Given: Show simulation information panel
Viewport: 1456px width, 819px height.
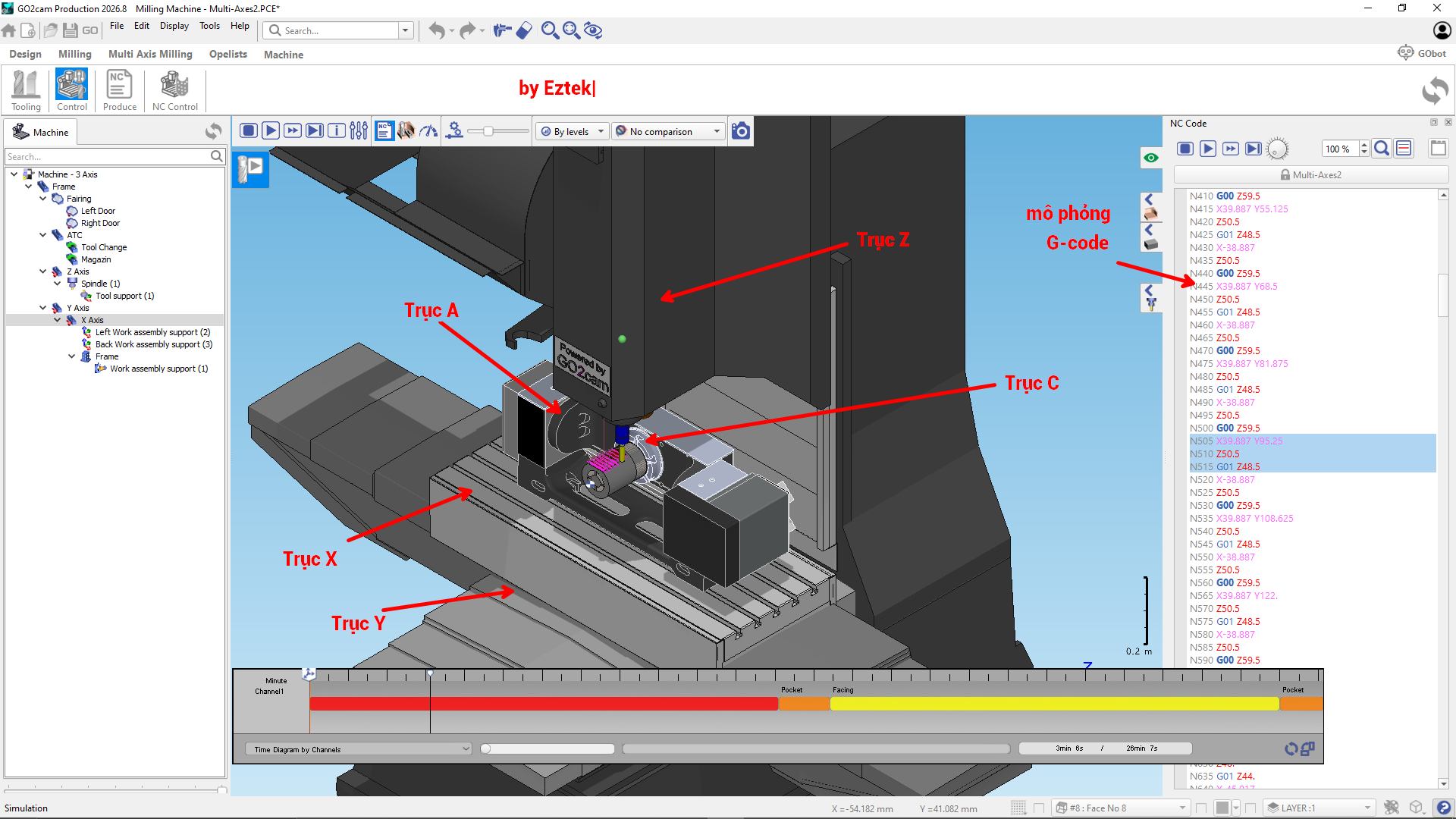Looking at the screenshot, I should [337, 130].
